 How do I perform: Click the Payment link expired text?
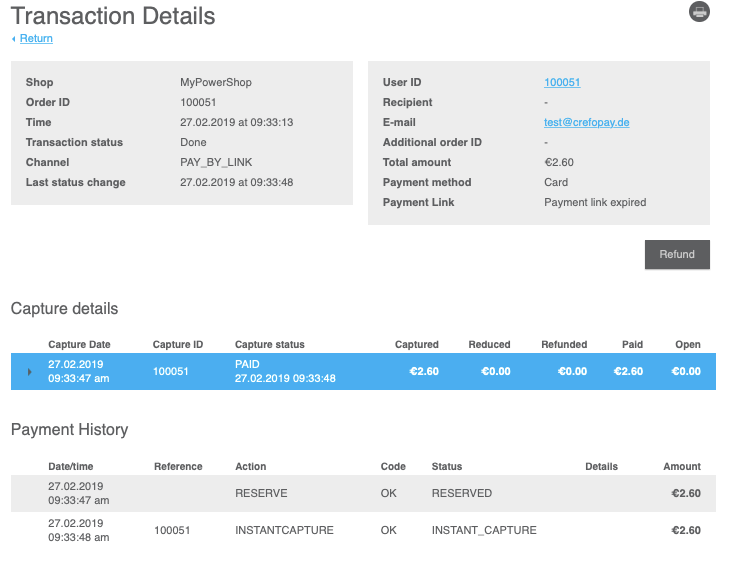click(595, 202)
